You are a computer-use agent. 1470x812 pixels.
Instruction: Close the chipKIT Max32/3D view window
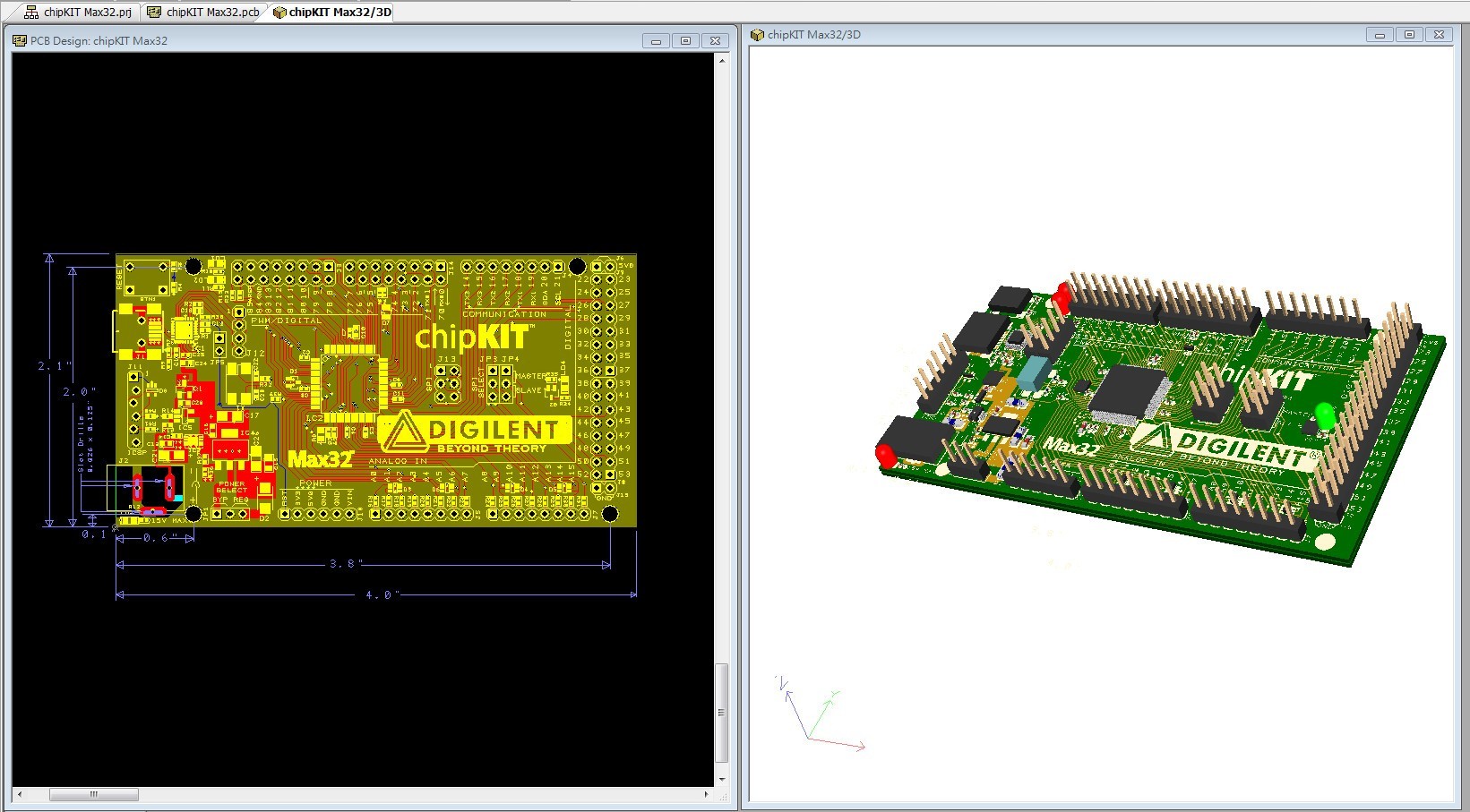1439,35
